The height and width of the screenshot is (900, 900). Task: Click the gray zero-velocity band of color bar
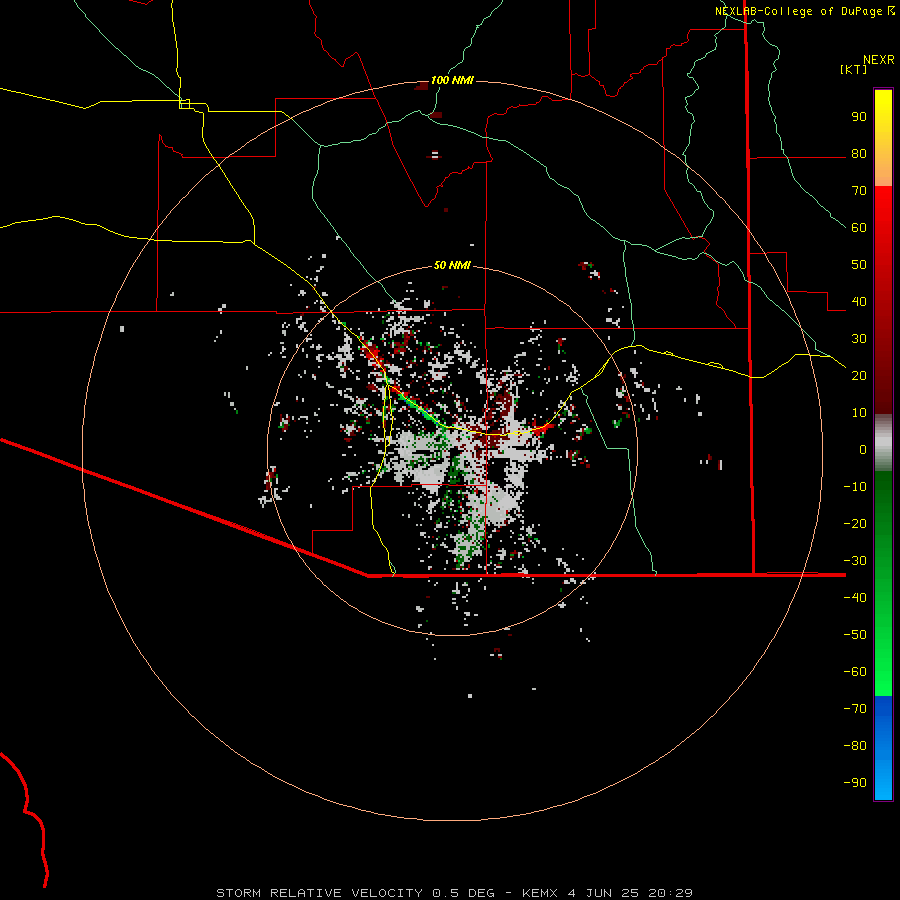tap(883, 443)
